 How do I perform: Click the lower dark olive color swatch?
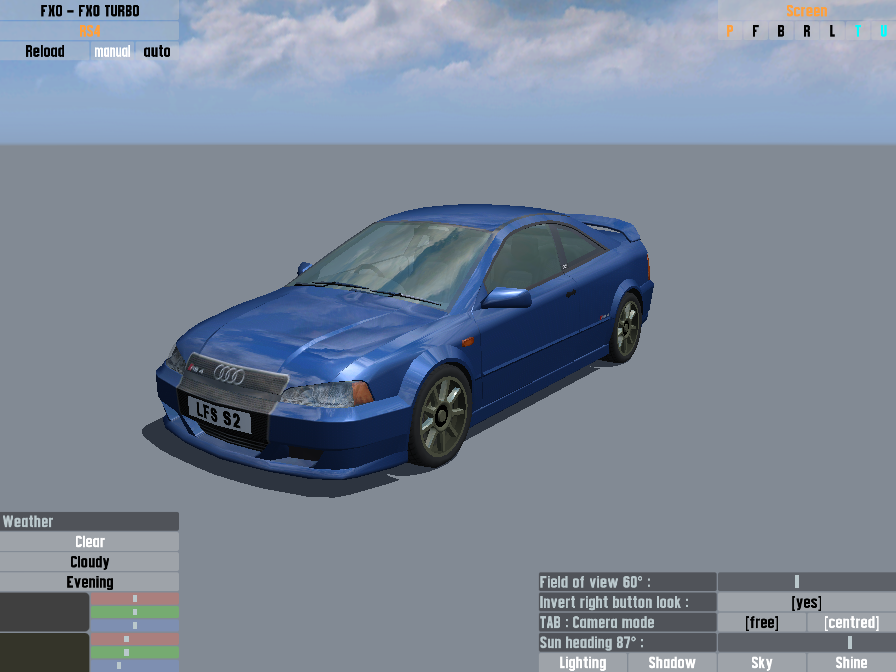tap(44, 652)
